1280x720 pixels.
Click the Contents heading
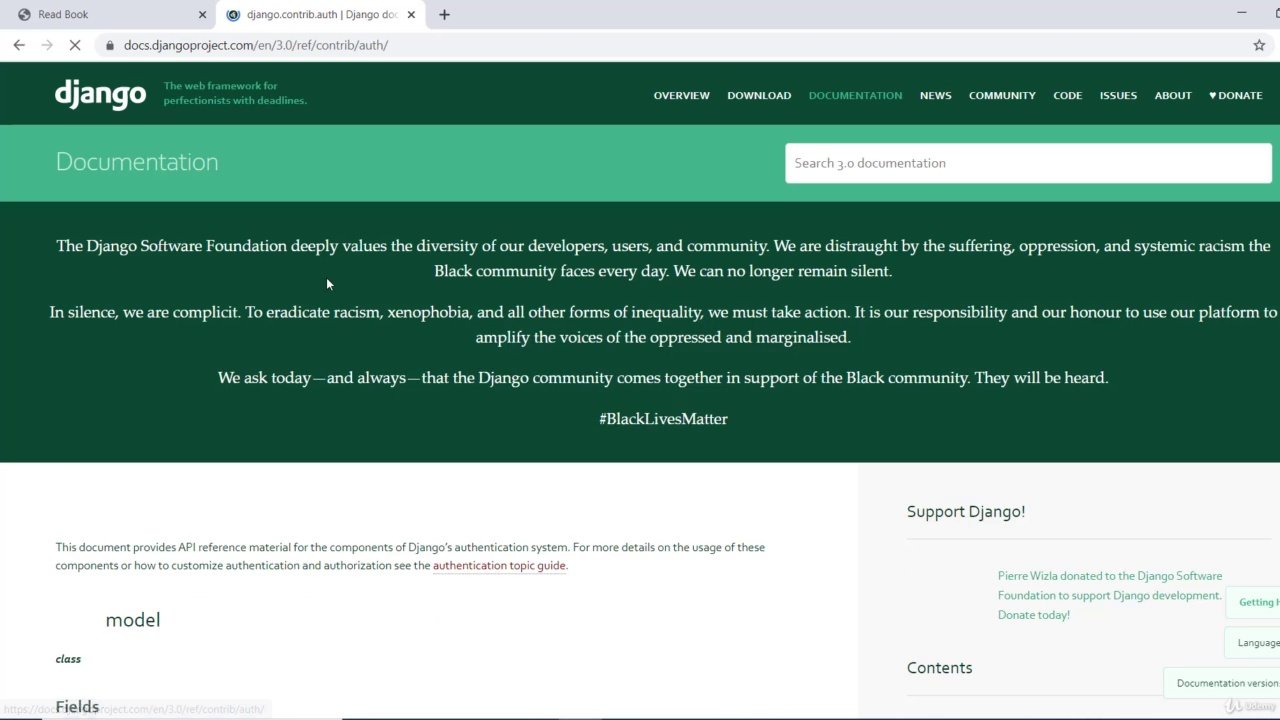tap(939, 668)
